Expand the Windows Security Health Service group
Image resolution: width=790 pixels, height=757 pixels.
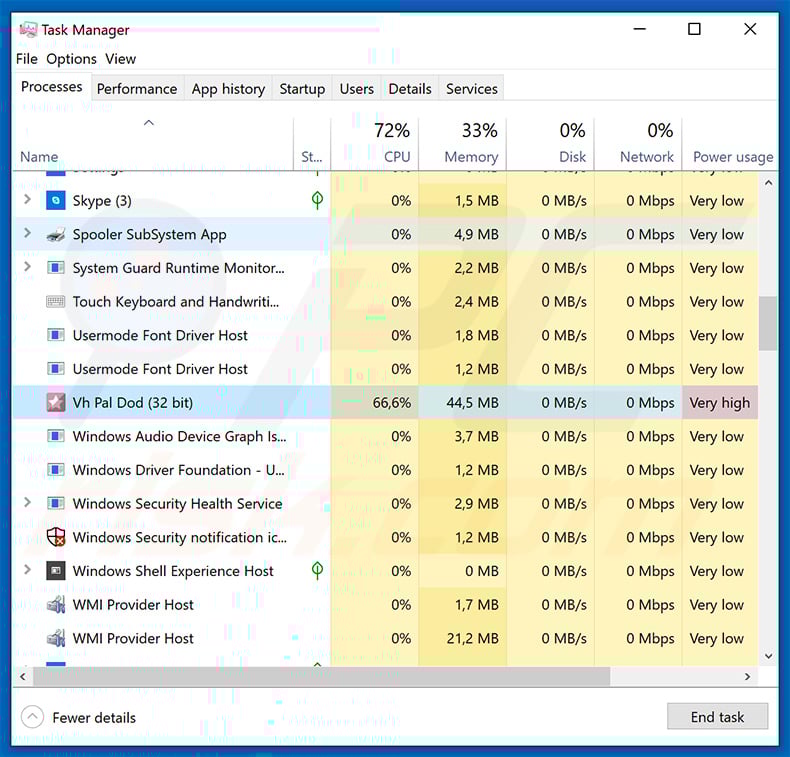28,502
